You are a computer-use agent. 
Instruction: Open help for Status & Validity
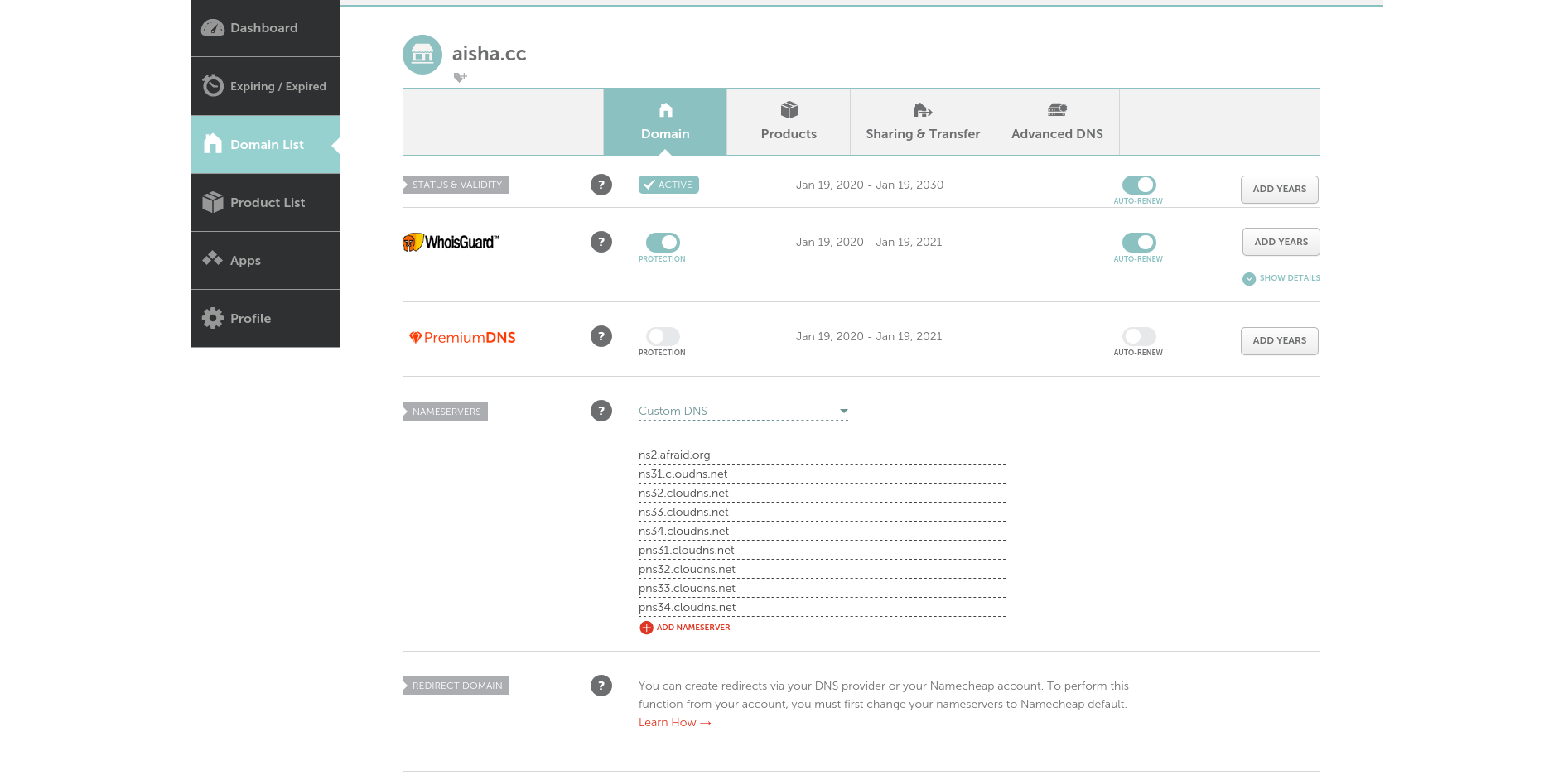coord(601,185)
